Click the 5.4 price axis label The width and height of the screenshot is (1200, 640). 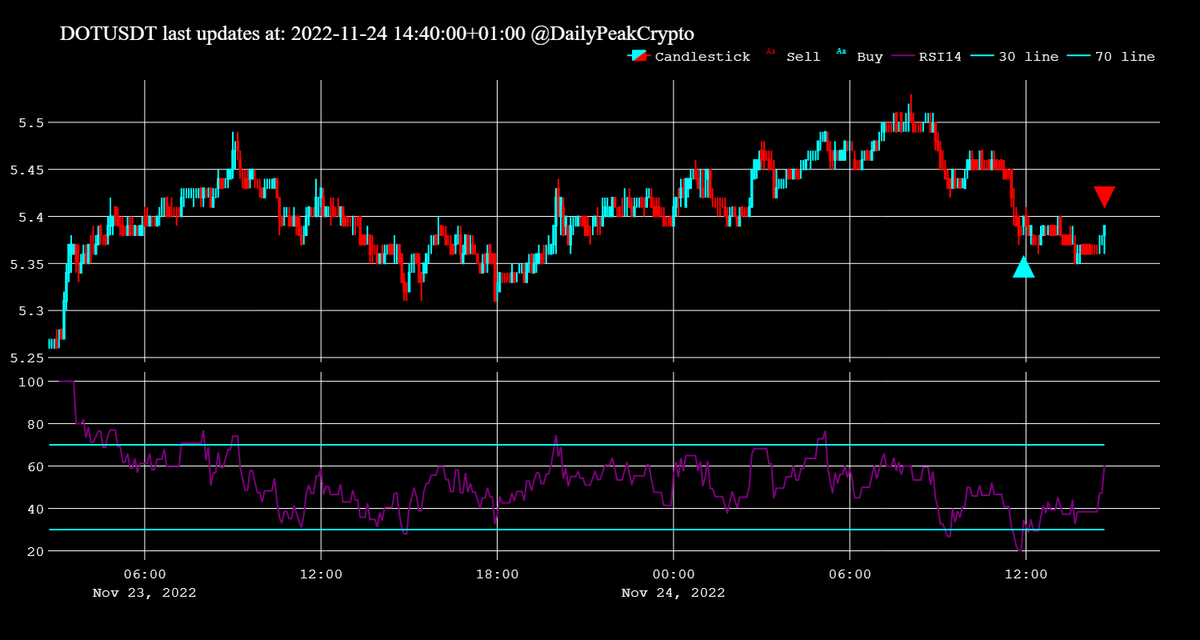point(29,217)
